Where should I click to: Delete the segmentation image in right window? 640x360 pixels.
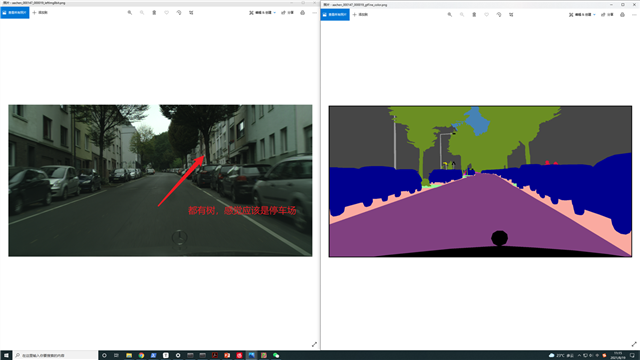(474, 15)
